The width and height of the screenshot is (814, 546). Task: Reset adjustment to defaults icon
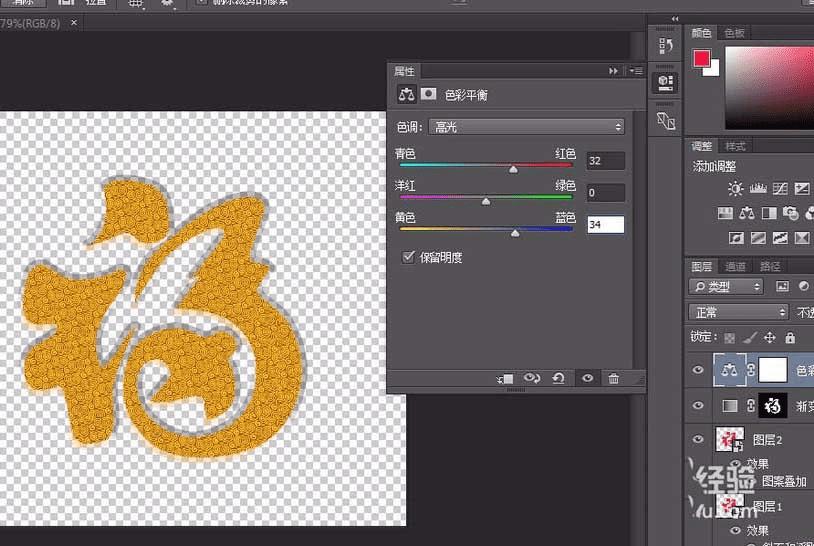point(559,378)
